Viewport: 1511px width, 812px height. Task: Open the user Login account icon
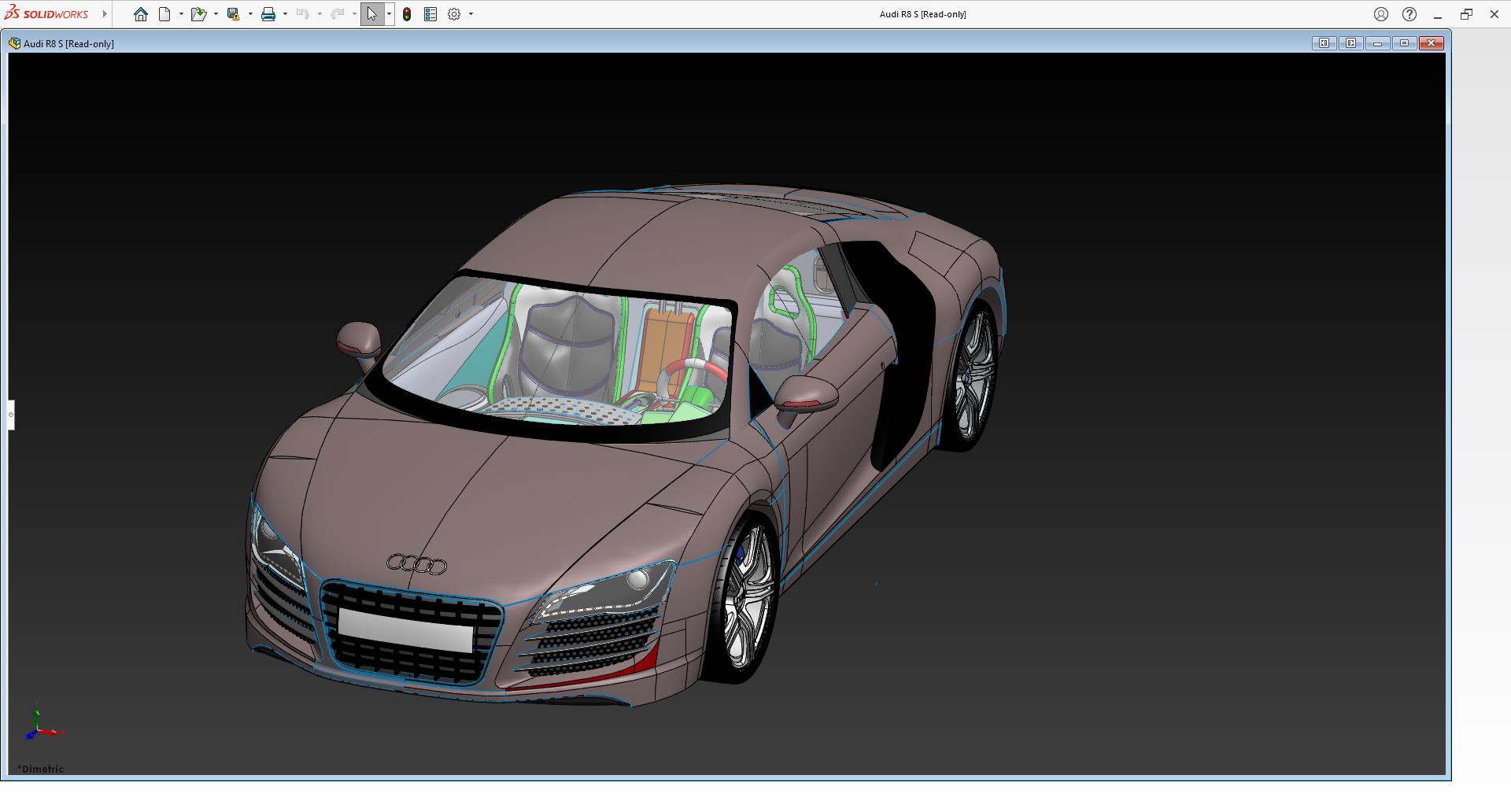[x=1381, y=14]
